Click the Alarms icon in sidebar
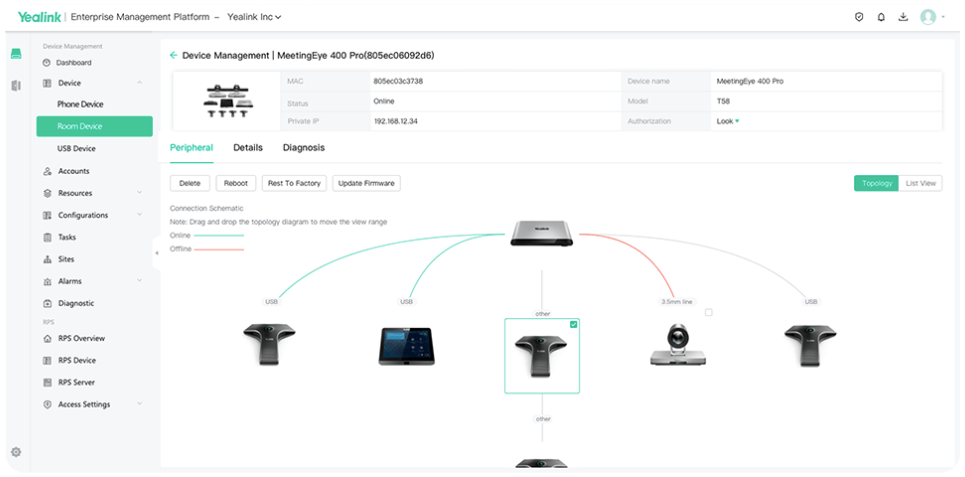The width and height of the screenshot is (965, 477). 47,281
